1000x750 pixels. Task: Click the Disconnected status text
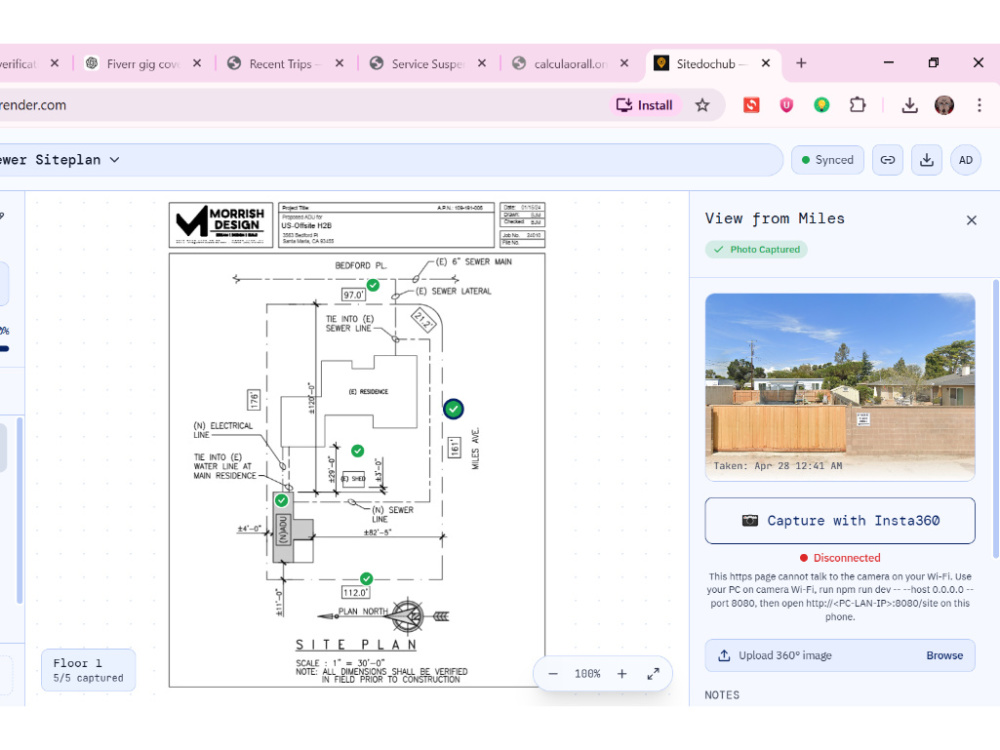846,558
